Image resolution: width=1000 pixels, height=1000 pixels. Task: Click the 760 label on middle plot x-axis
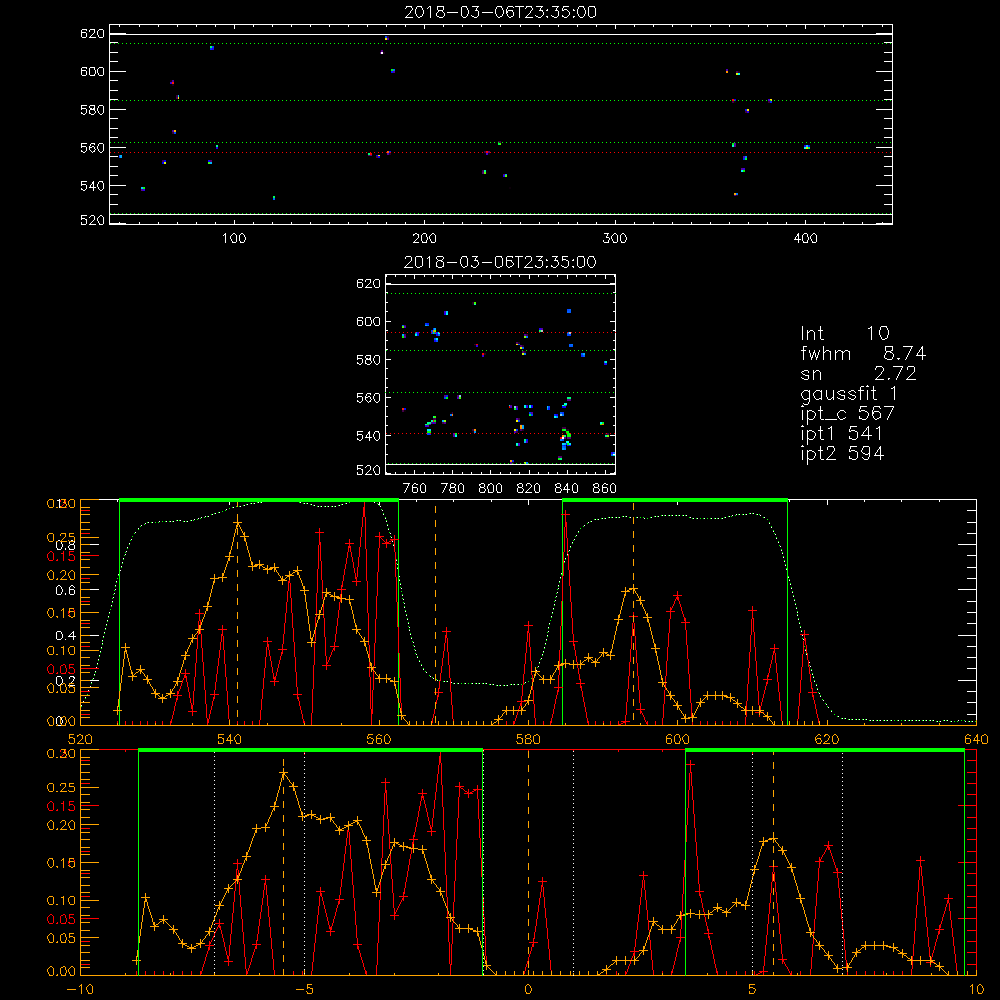(x=415, y=489)
